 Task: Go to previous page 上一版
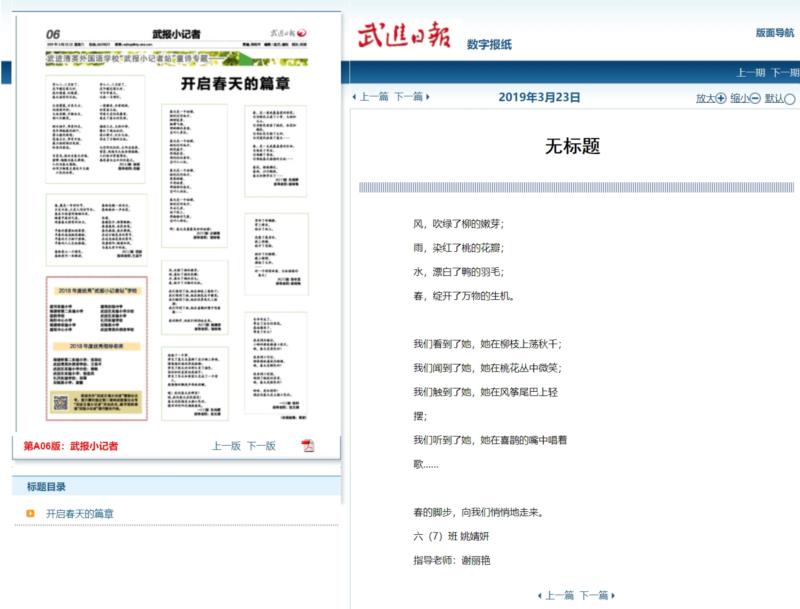pyautogui.click(x=226, y=446)
